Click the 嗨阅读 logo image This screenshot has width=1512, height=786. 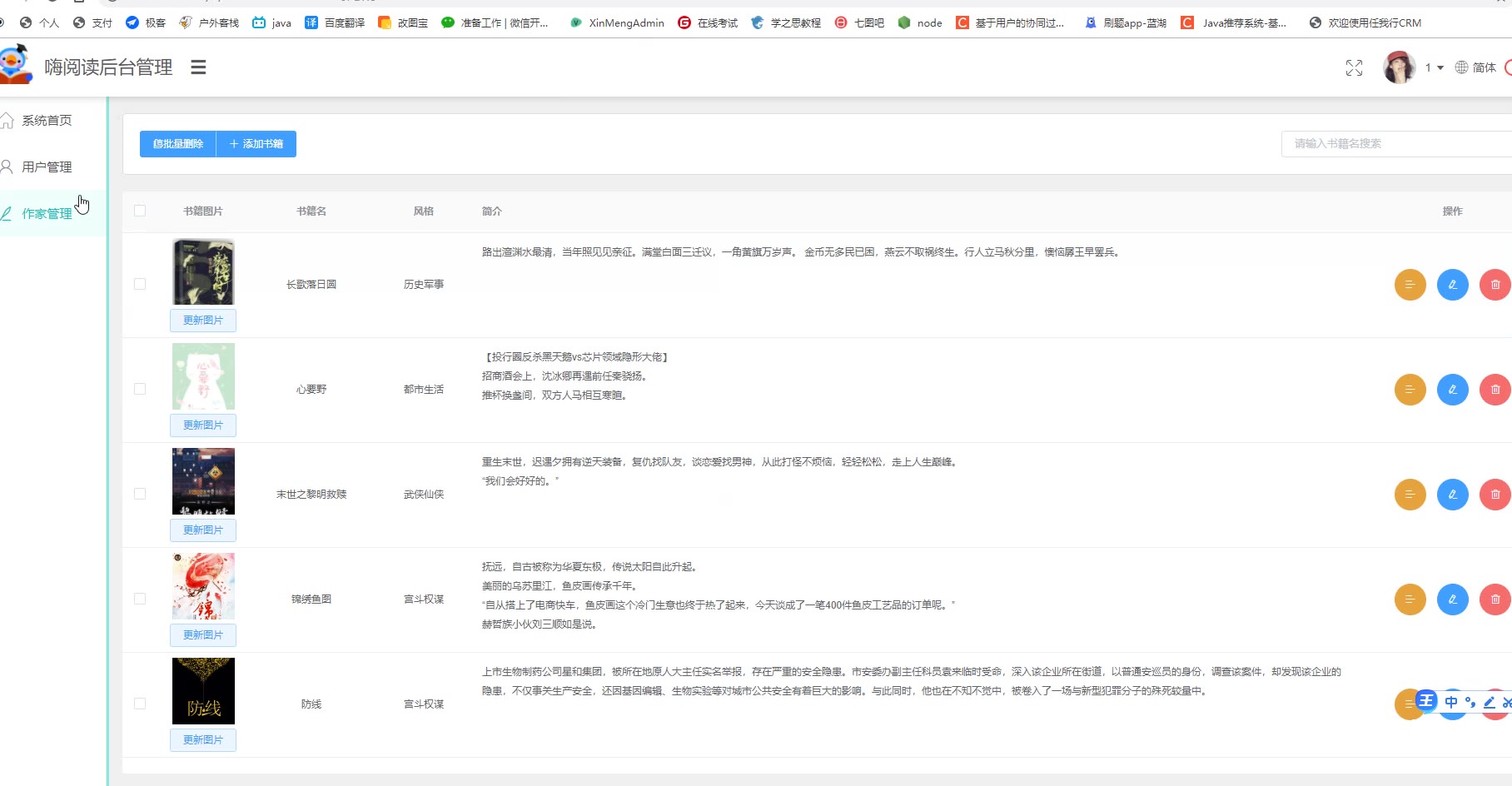(16, 65)
